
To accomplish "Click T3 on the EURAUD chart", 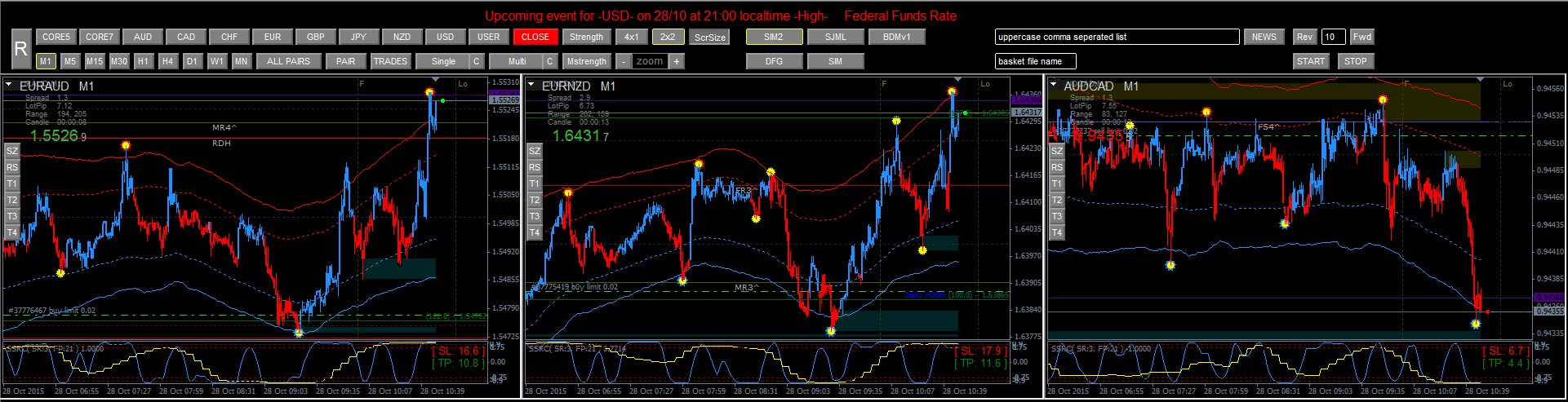I will [12, 216].
